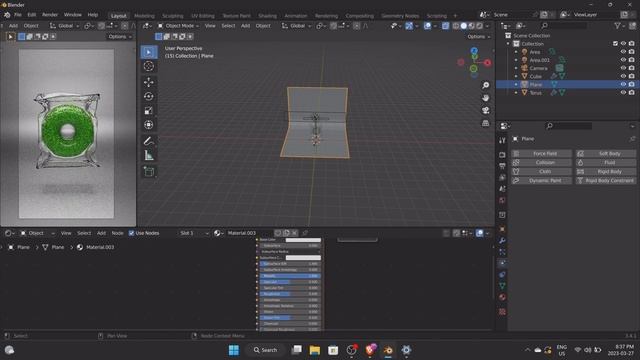Image resolution: width=640 pixels, height=360 pixels.
Task: Adjust the Metallic slider in shader node
Action: coord(290,276)
